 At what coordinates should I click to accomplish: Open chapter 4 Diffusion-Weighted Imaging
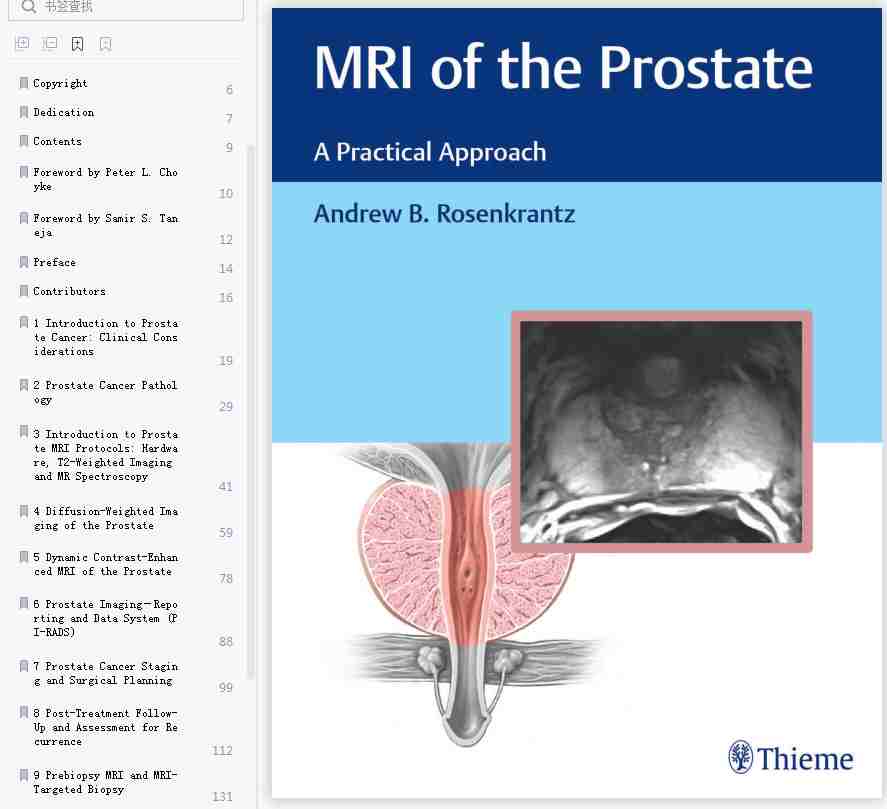(x=105, y=518)
